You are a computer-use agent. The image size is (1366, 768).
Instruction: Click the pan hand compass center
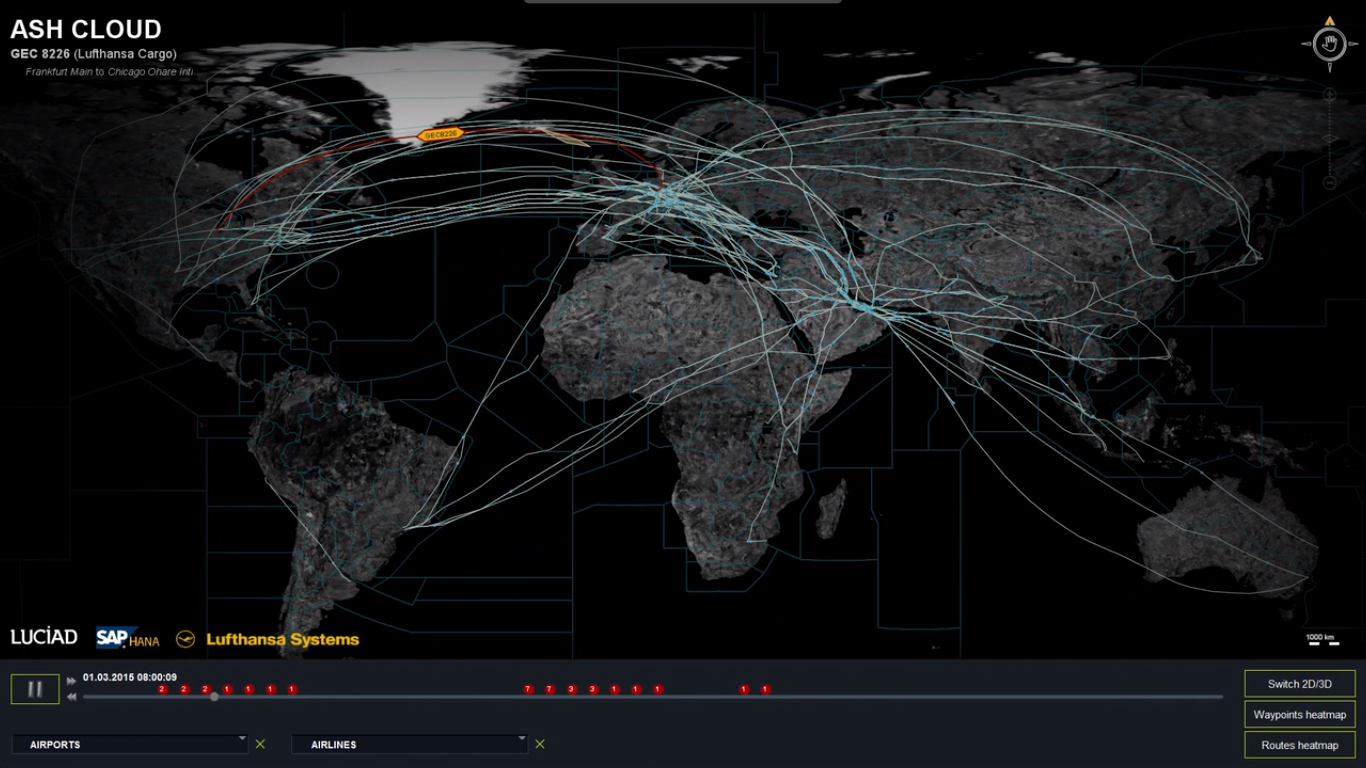click(x=1329, y=44)
